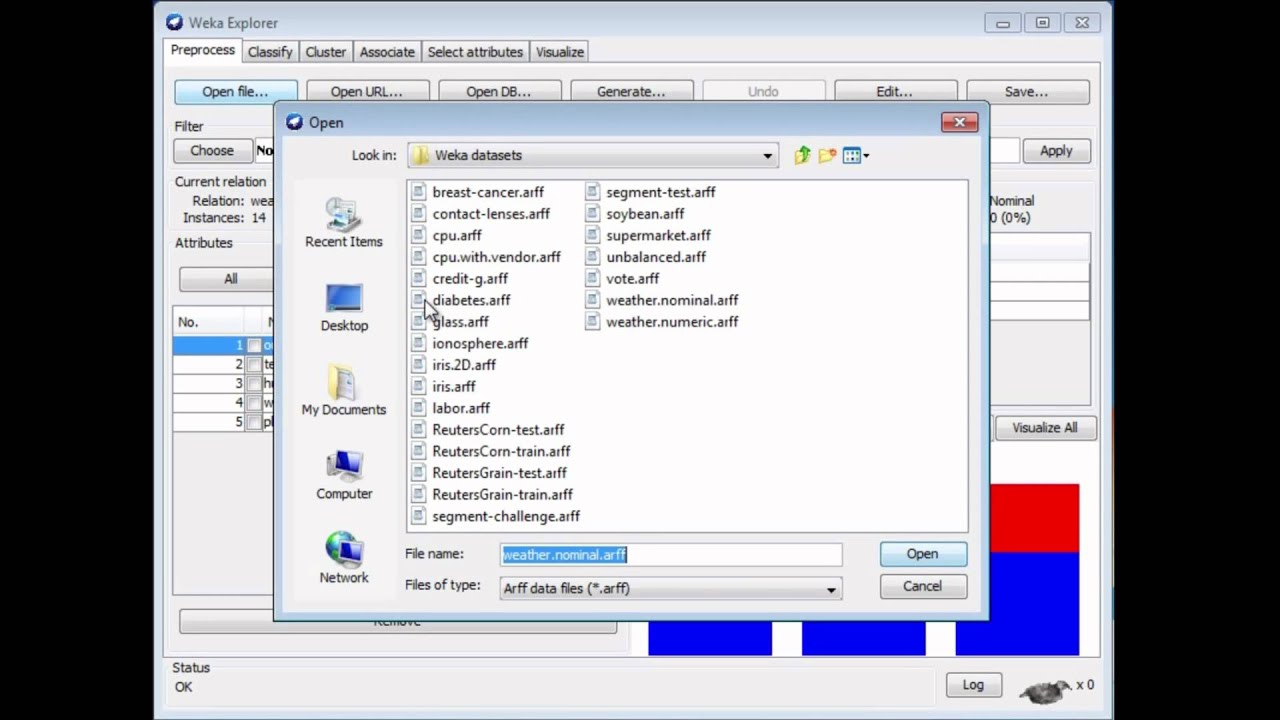
Task: Select the Preprocess tab
Action: point(203,50)
